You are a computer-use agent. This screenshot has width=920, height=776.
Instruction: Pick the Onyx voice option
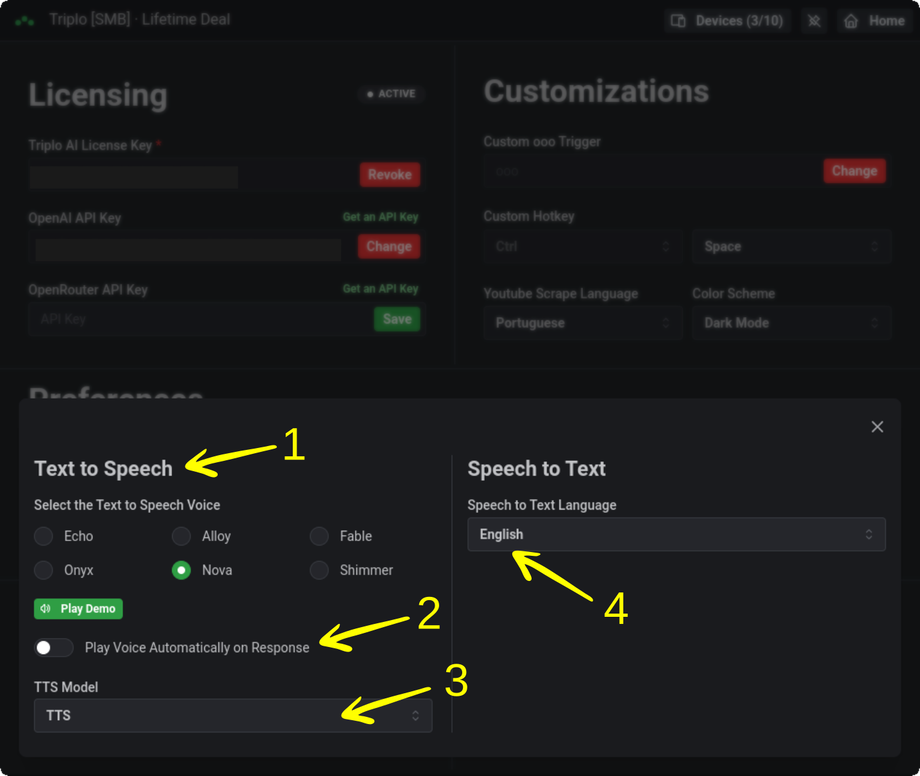click(44, 570)
